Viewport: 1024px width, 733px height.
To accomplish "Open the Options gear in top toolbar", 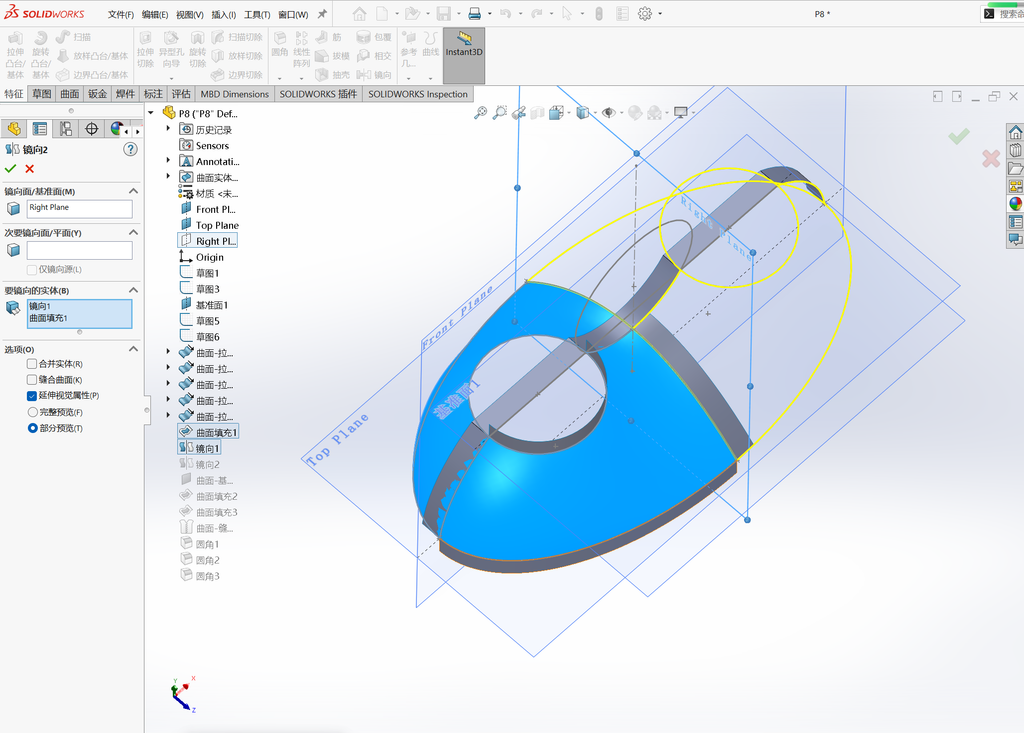I will point(645,14).
